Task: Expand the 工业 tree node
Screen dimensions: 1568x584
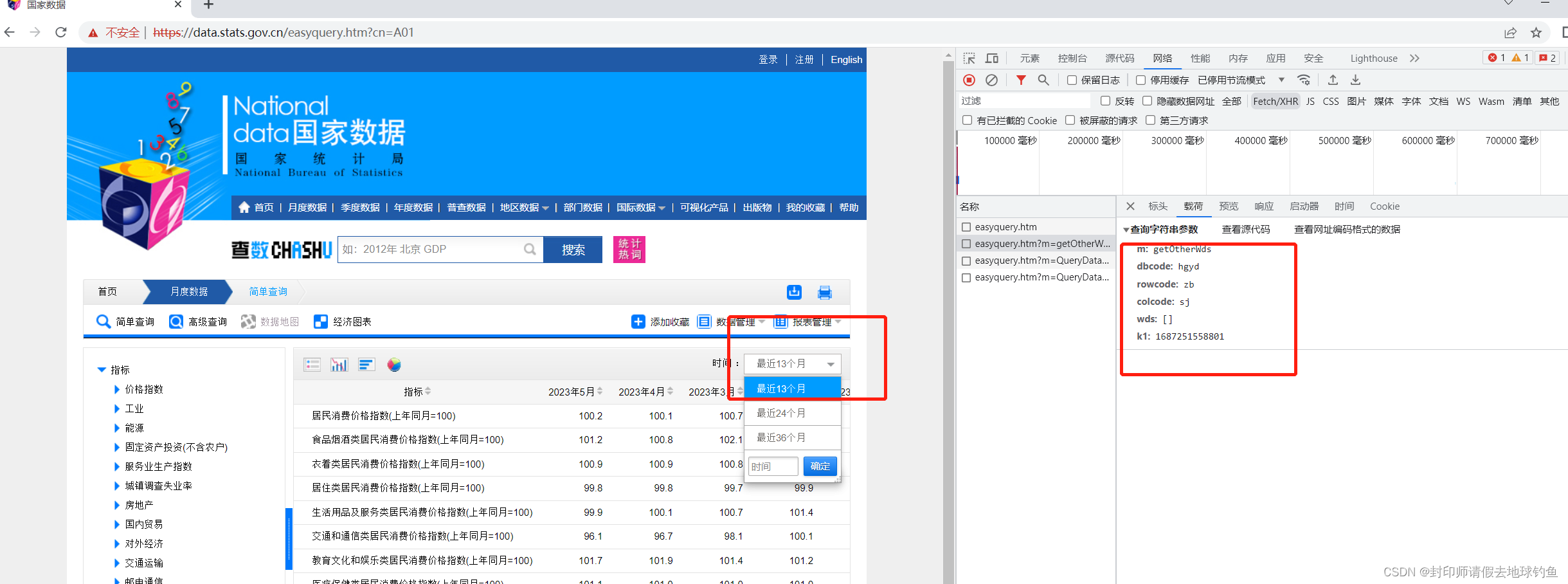Action: coord(117,408)
